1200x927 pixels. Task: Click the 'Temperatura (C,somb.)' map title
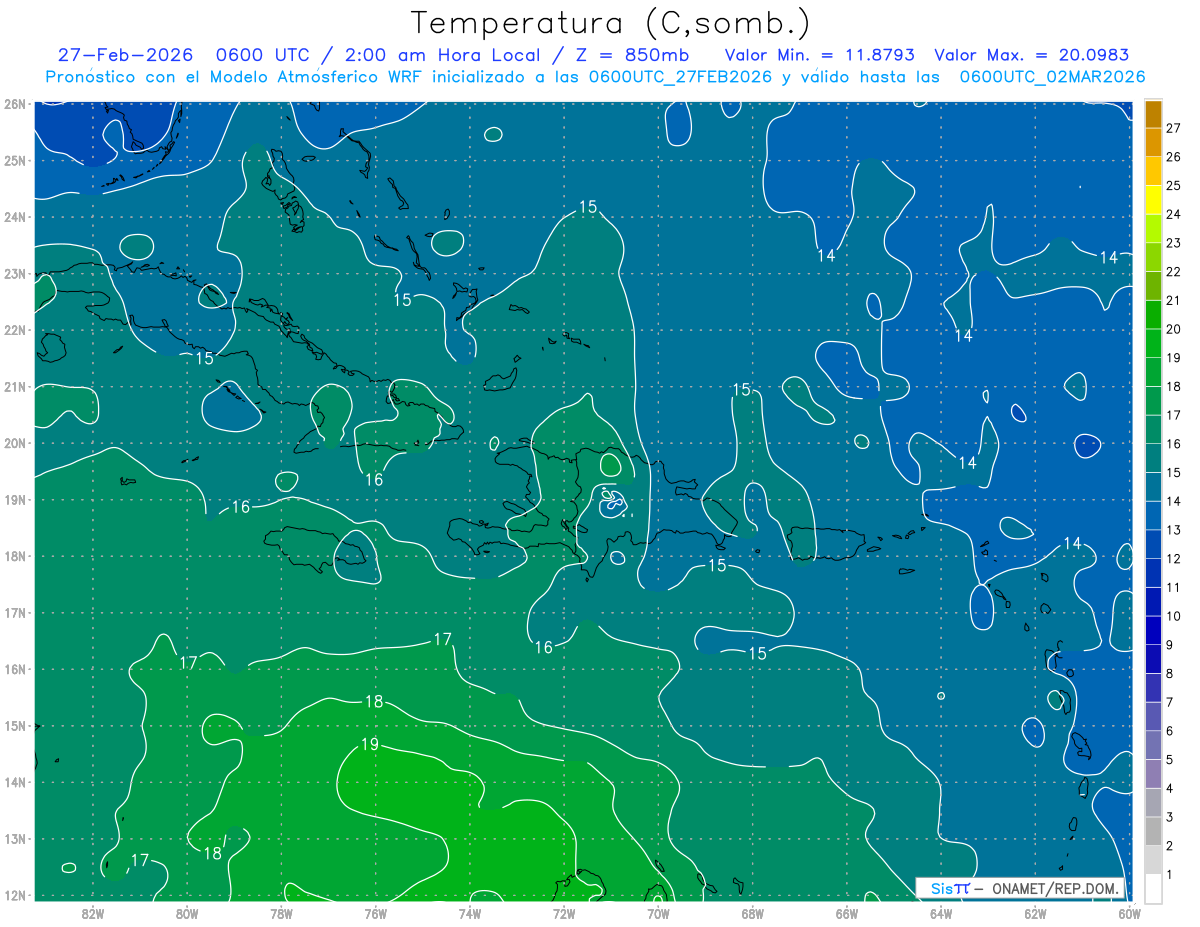pos(609,23)
